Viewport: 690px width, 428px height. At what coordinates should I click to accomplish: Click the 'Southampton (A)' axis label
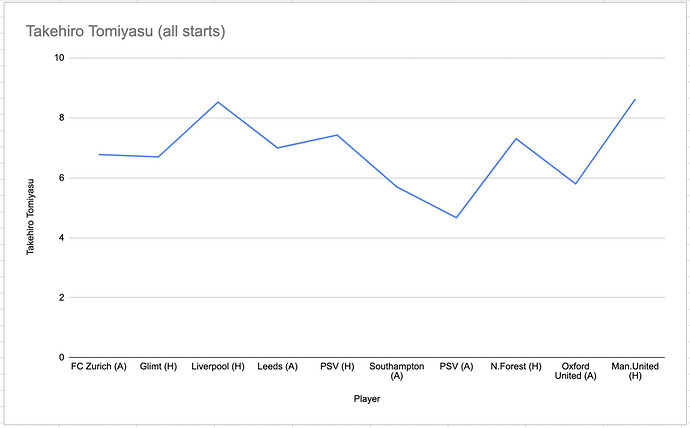pyautogui.click(x=397, y=371)
